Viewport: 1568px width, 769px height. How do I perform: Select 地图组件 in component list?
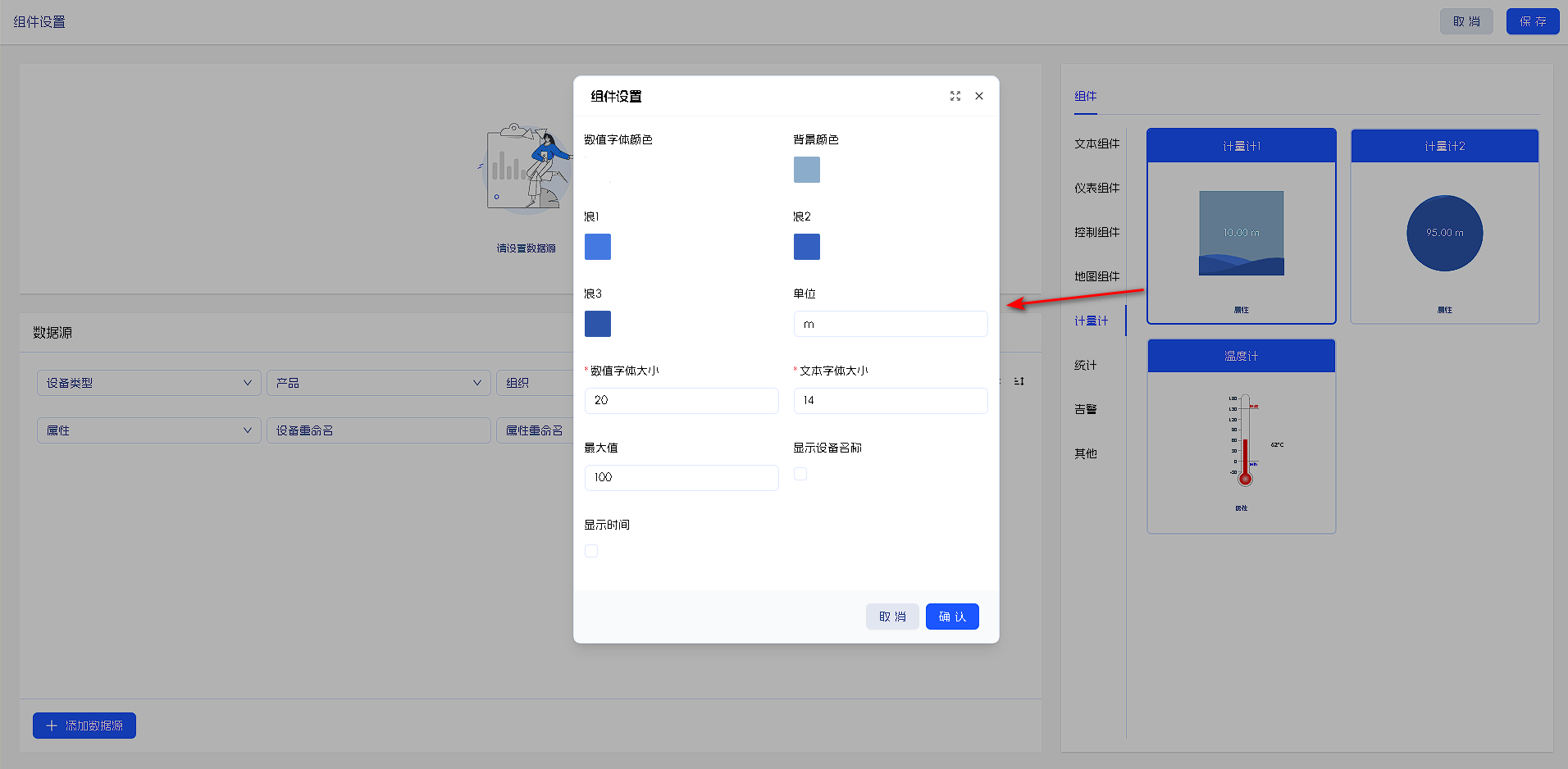[1096, 276]
